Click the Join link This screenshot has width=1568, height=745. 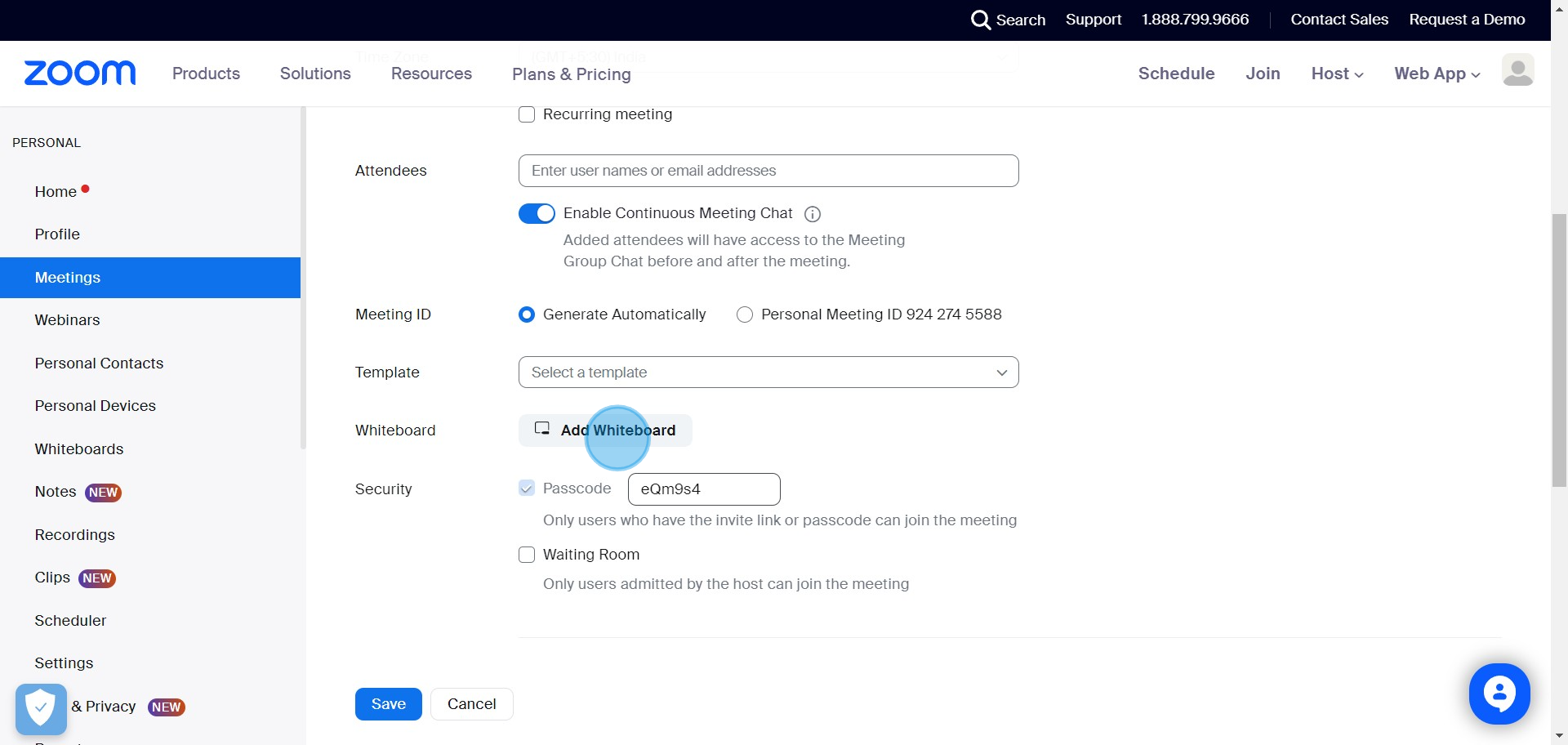point(1263,74)
